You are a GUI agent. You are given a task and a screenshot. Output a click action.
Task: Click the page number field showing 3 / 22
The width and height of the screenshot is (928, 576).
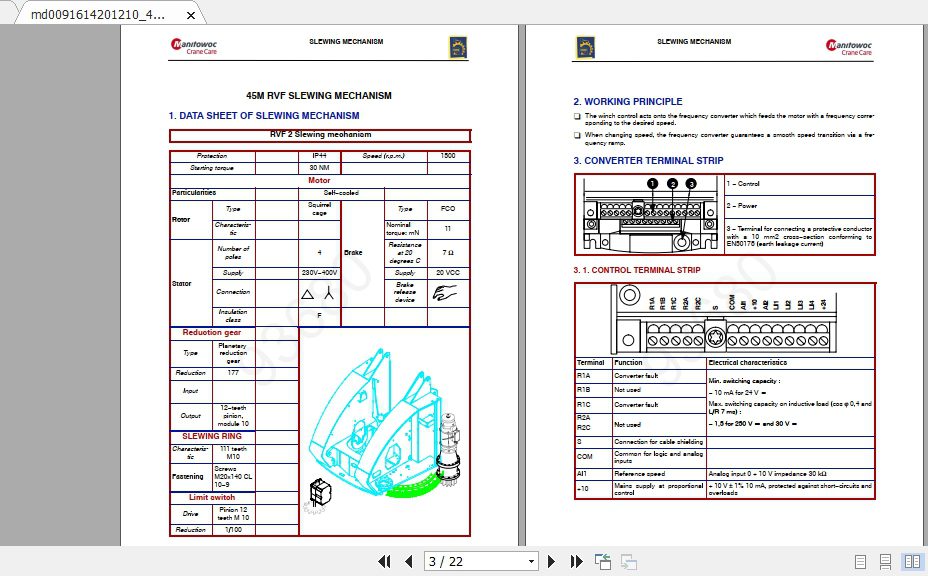(x=474, y=561)
